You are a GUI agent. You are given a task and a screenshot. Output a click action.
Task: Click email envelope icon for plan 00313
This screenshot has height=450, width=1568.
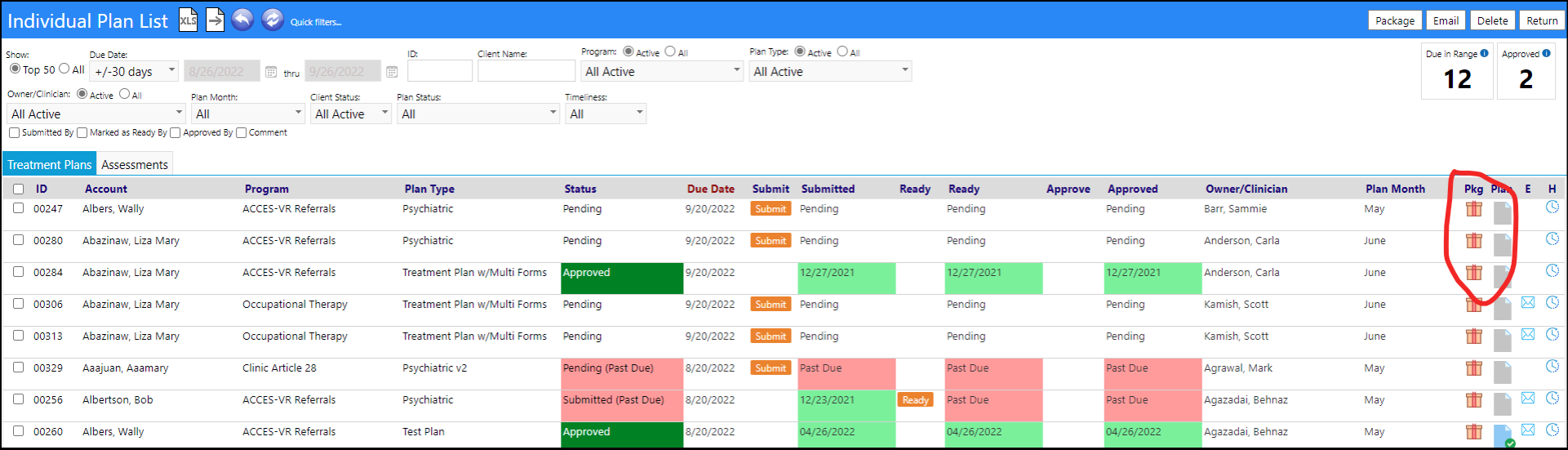(x=1528, y=335)
